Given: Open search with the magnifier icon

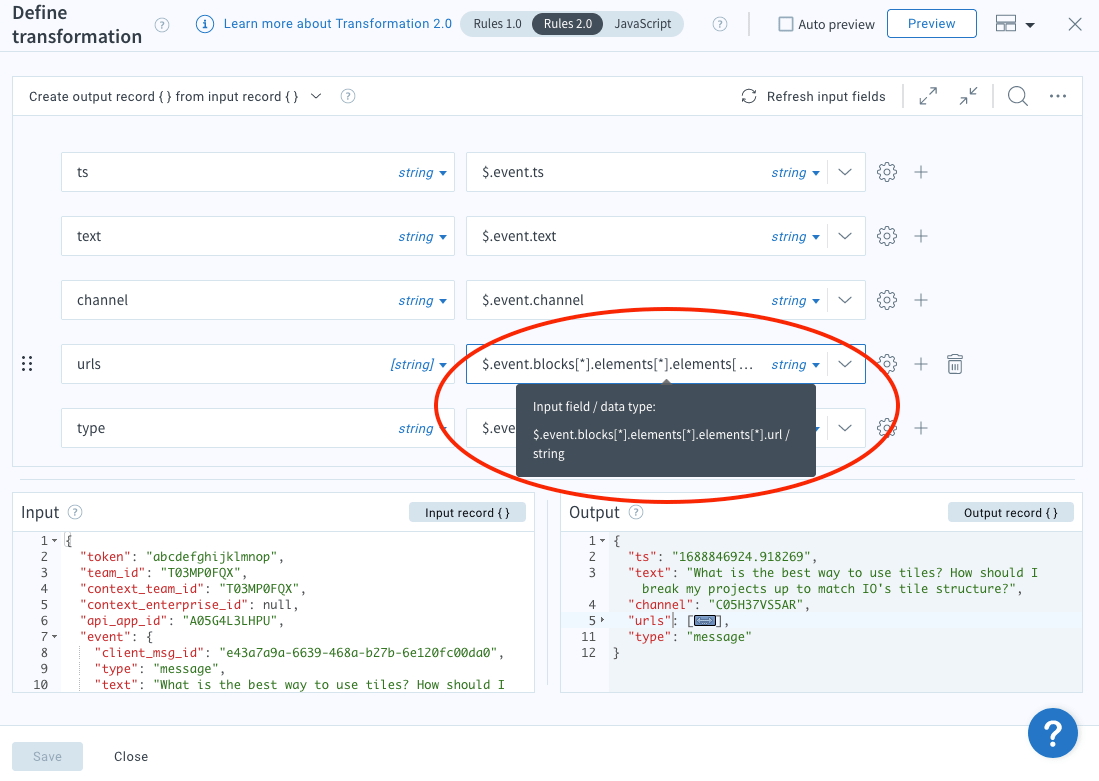Looking at the screenshot, I should point(1018,96).
